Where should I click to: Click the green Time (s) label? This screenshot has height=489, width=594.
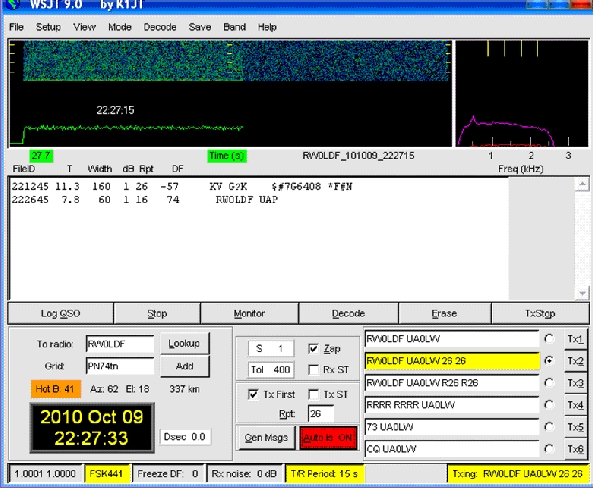(227, 156)
